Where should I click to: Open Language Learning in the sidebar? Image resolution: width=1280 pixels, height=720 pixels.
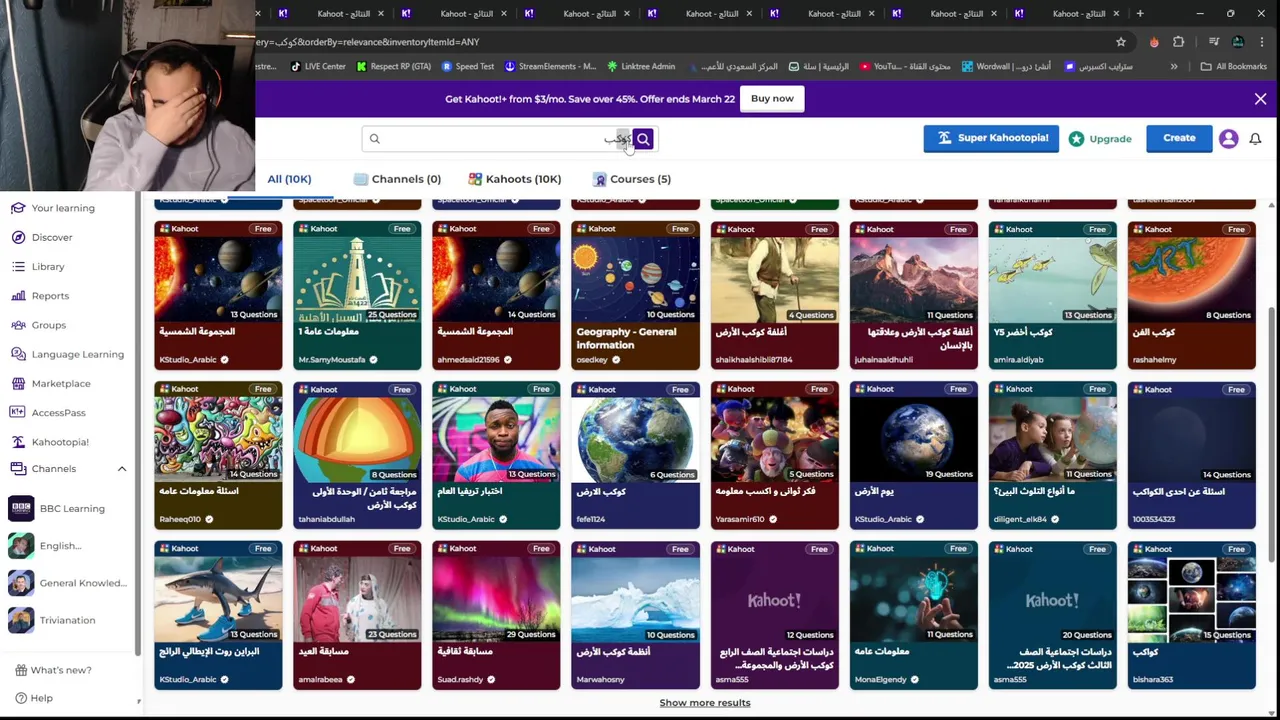(x=67, y=354)
